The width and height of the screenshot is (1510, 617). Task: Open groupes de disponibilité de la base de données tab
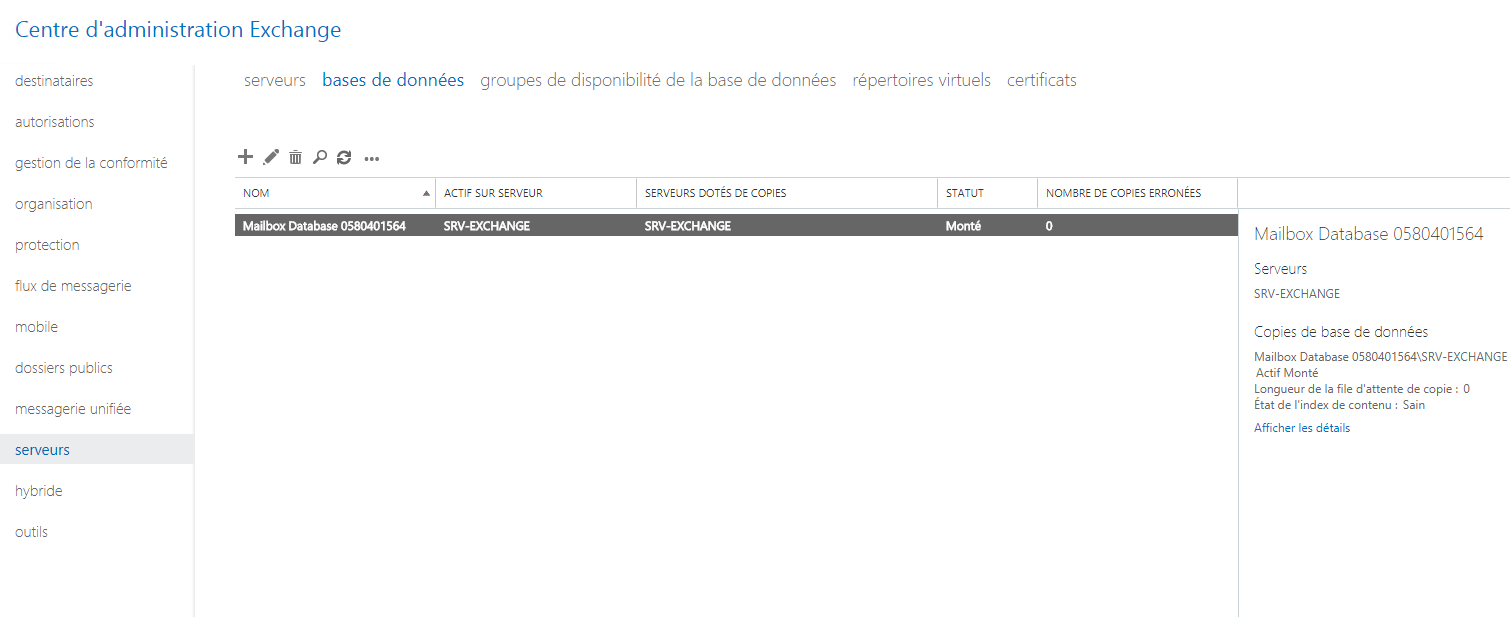[658, 80]
